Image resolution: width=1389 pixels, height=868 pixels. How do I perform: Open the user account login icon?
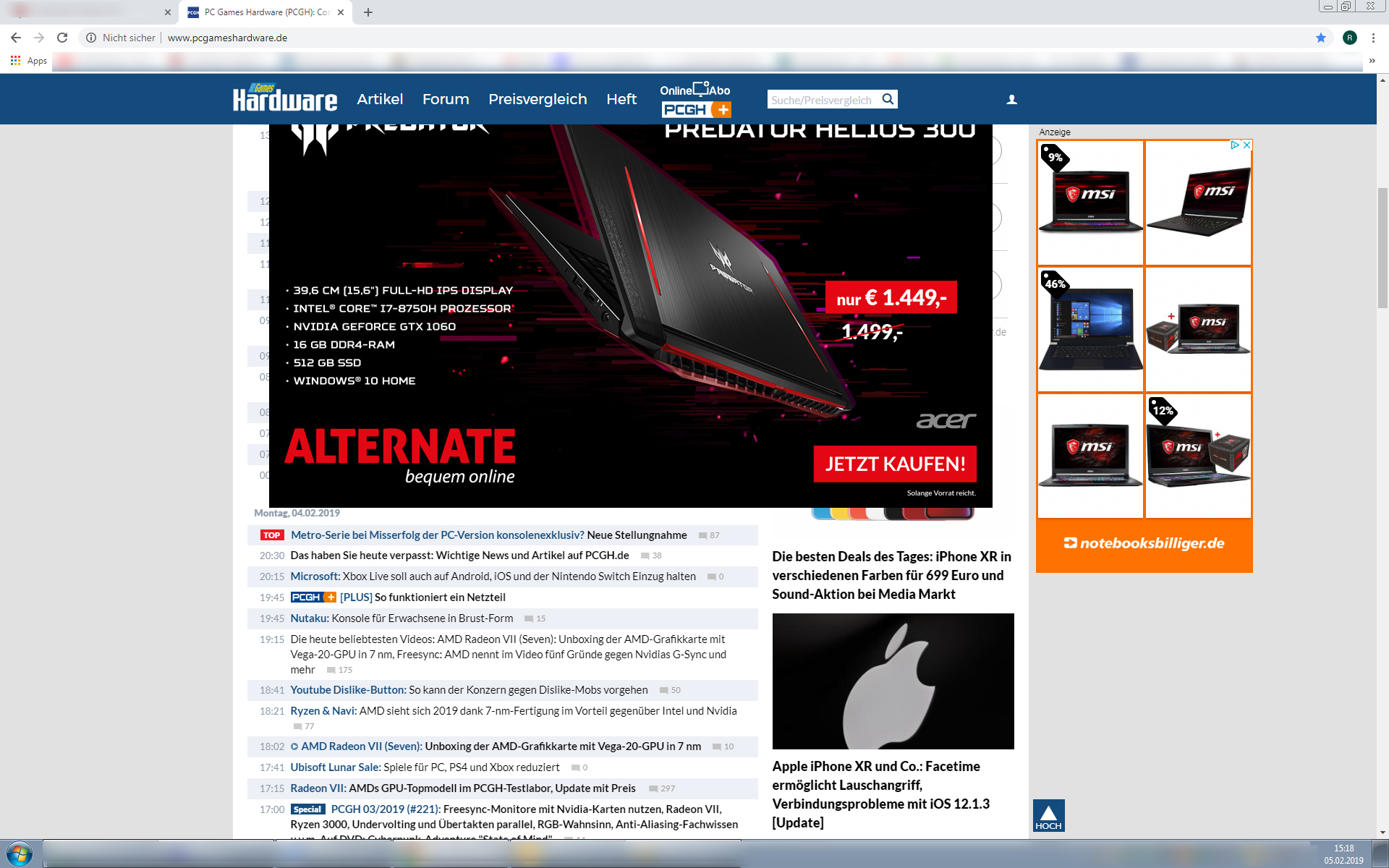pos(1011,100)
